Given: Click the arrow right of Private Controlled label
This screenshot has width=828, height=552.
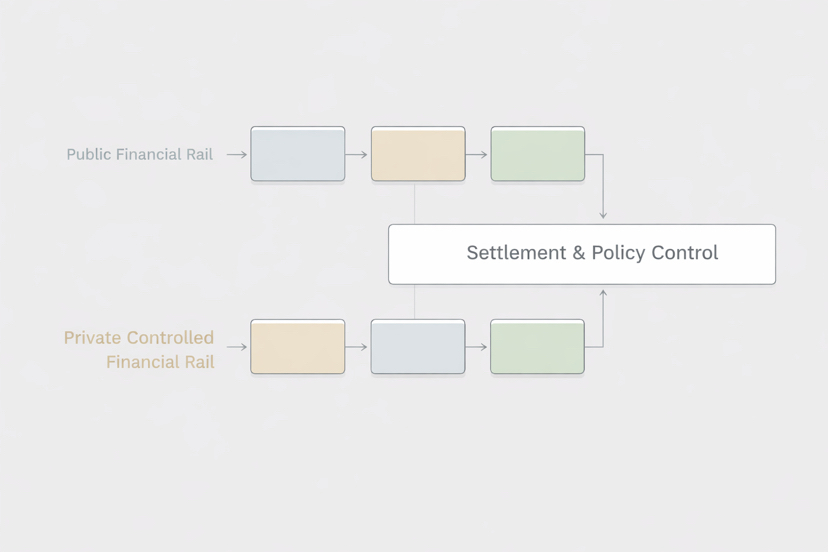Looking at the screenshot, I should (x=236, y=347).
